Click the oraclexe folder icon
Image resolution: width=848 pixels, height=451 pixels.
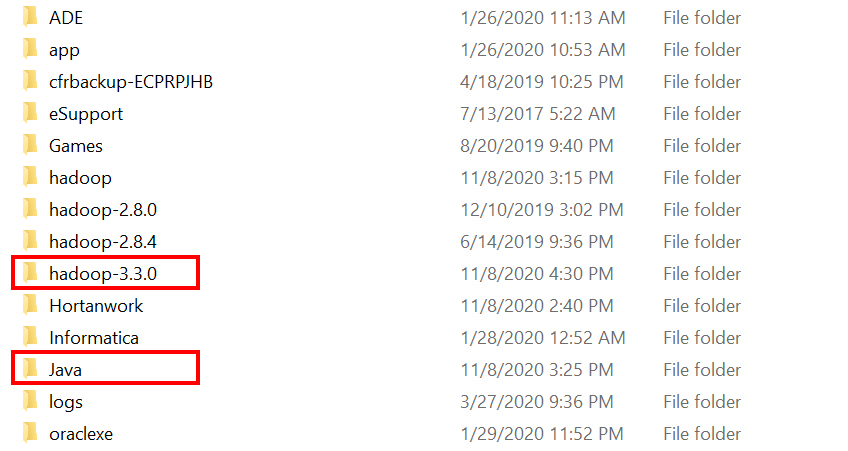coord(30,434)
